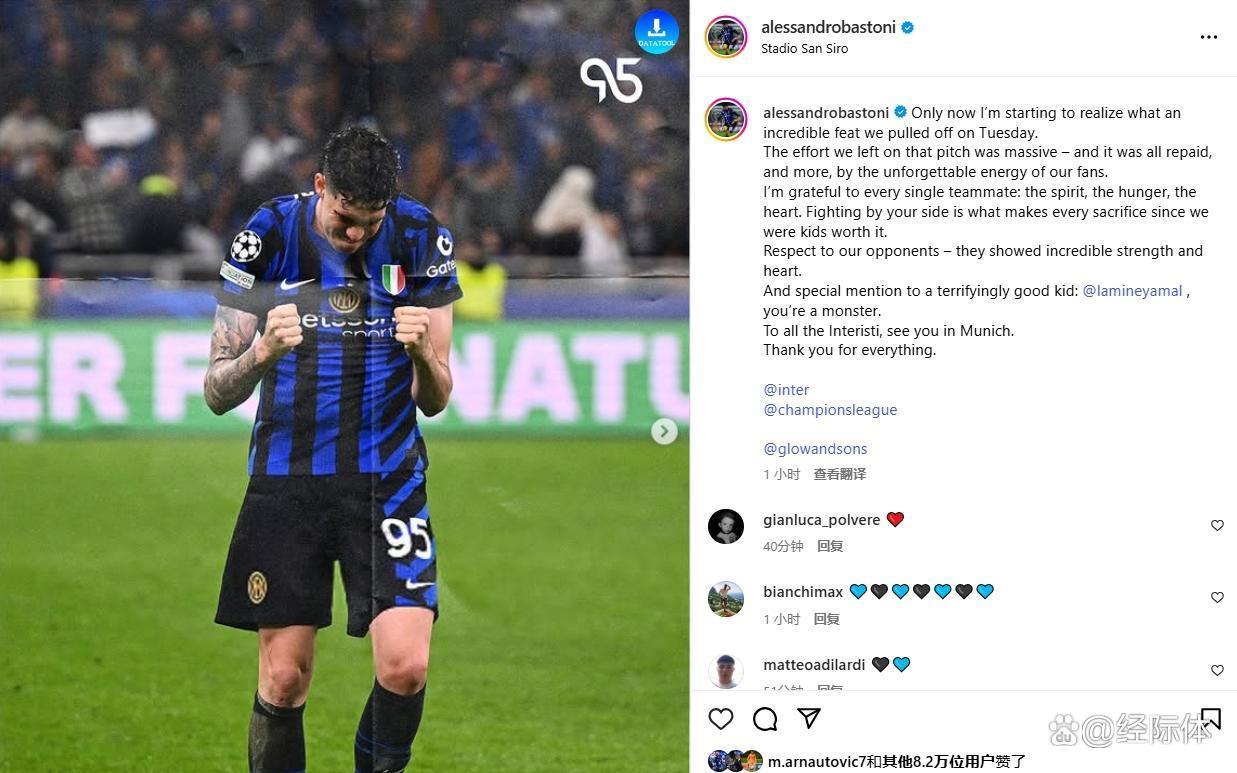
Task: Advance to next photo with arrow
Action: (664, 431)
